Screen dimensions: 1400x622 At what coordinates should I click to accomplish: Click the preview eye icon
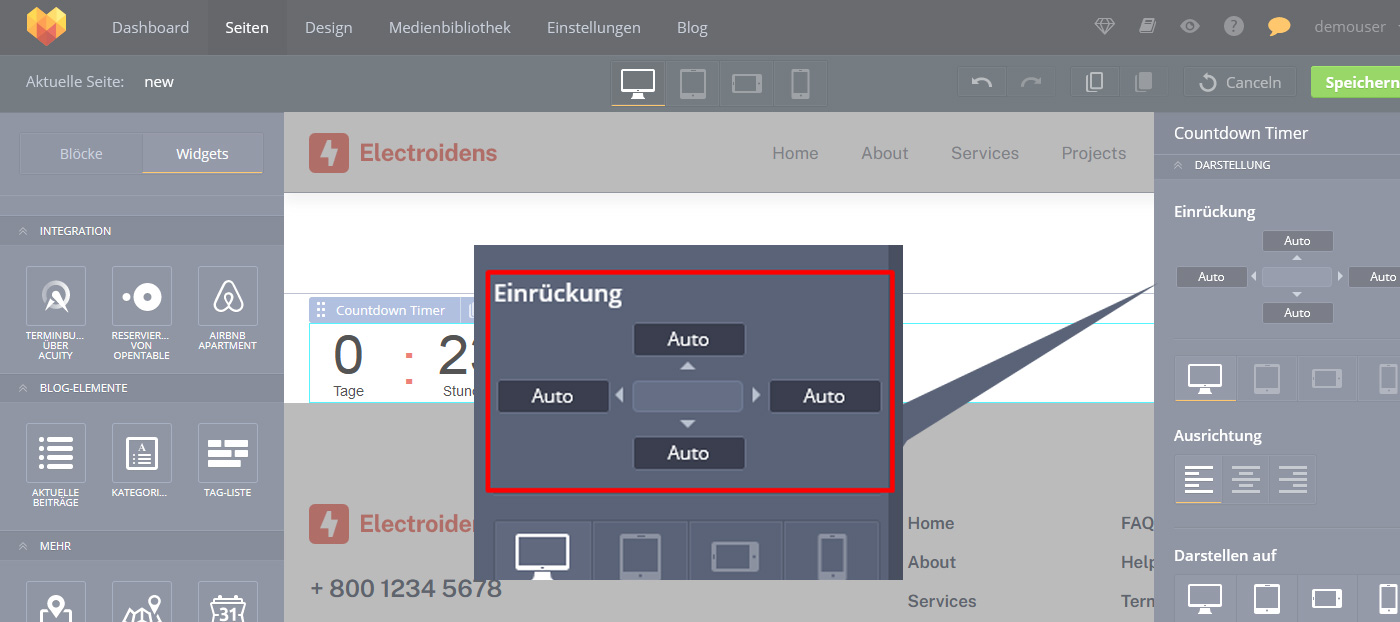(x=1189, y=27)
